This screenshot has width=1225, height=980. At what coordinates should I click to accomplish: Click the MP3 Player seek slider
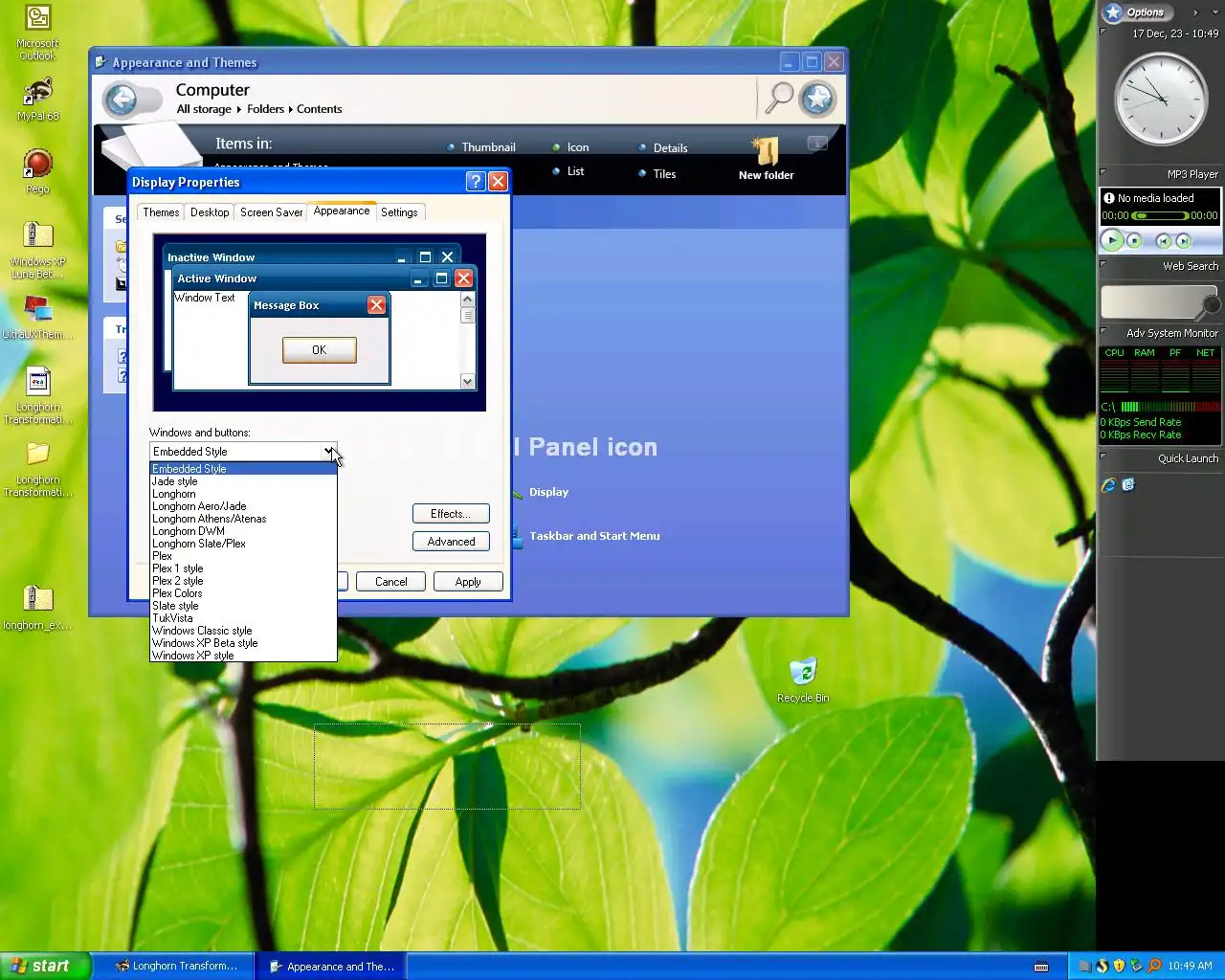1160,215
